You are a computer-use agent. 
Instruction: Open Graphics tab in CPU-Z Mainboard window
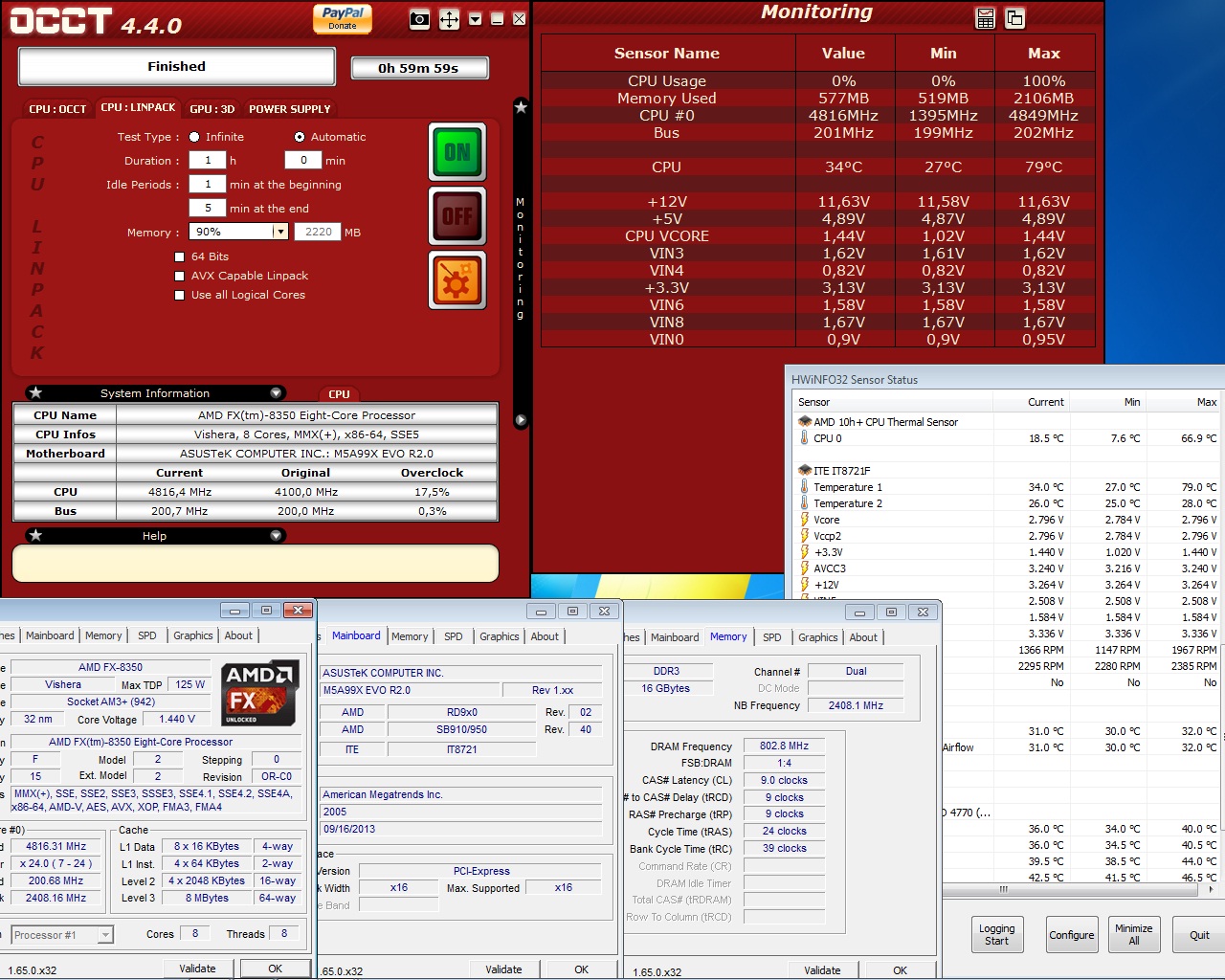499,636
